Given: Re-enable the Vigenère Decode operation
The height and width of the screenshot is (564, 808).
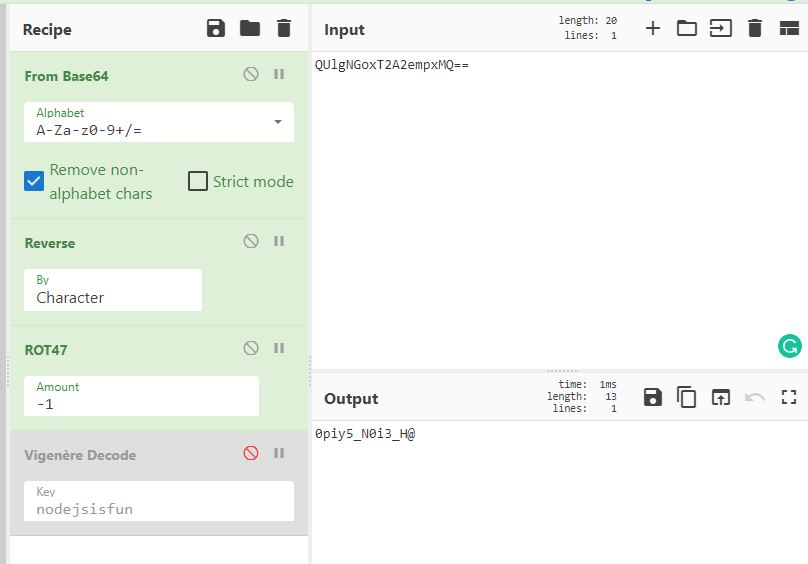Looking at the screenshot, I should pyautogui.click(x=251, y=454).
